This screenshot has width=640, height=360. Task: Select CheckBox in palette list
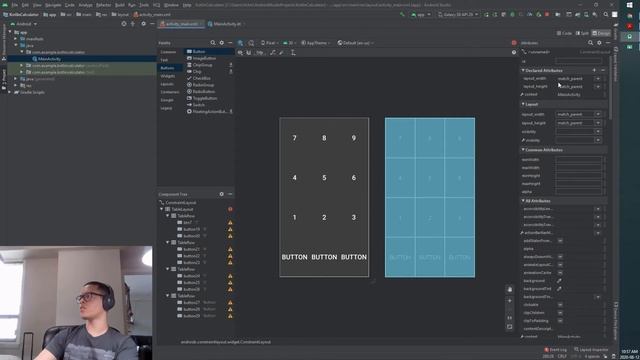198,78
